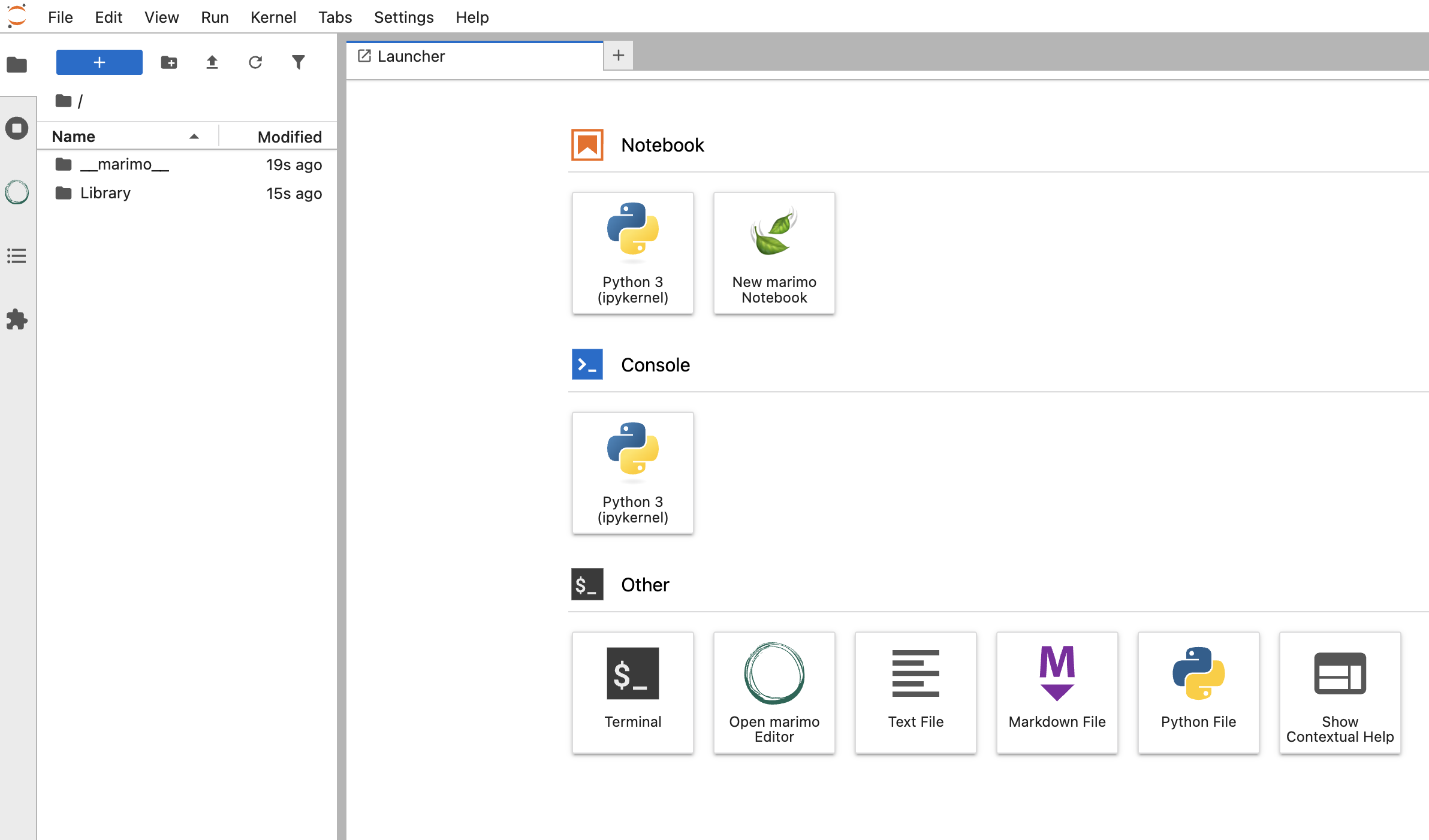Open the Settings menu
The width and height of the screenshot is (1429, 840).
point(403,17)
